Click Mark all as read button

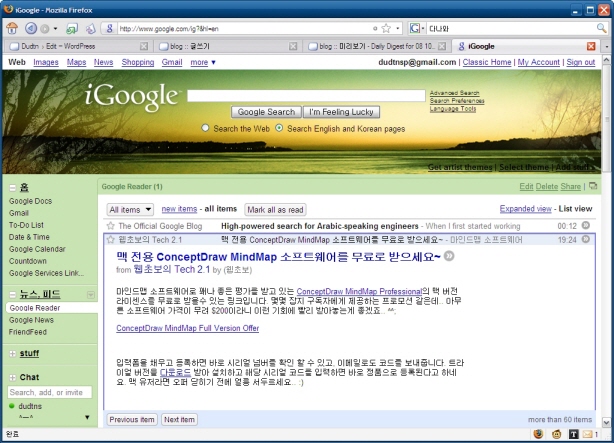(275, 210)
